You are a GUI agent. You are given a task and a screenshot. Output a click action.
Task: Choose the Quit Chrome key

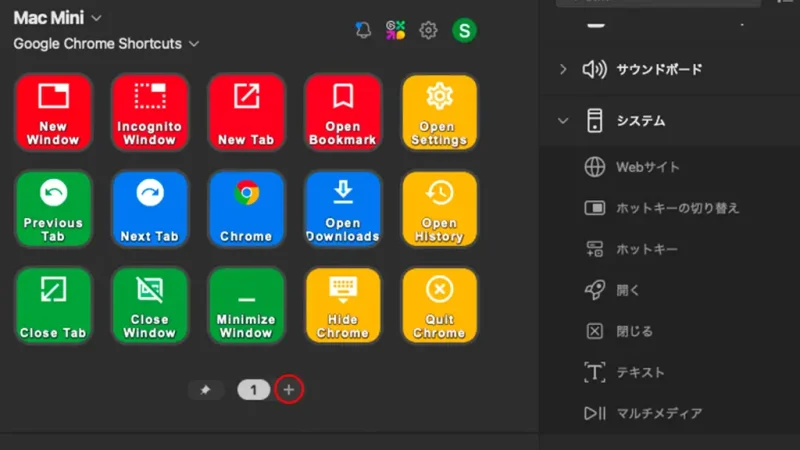pyautogui.click(x=439, y=305)
